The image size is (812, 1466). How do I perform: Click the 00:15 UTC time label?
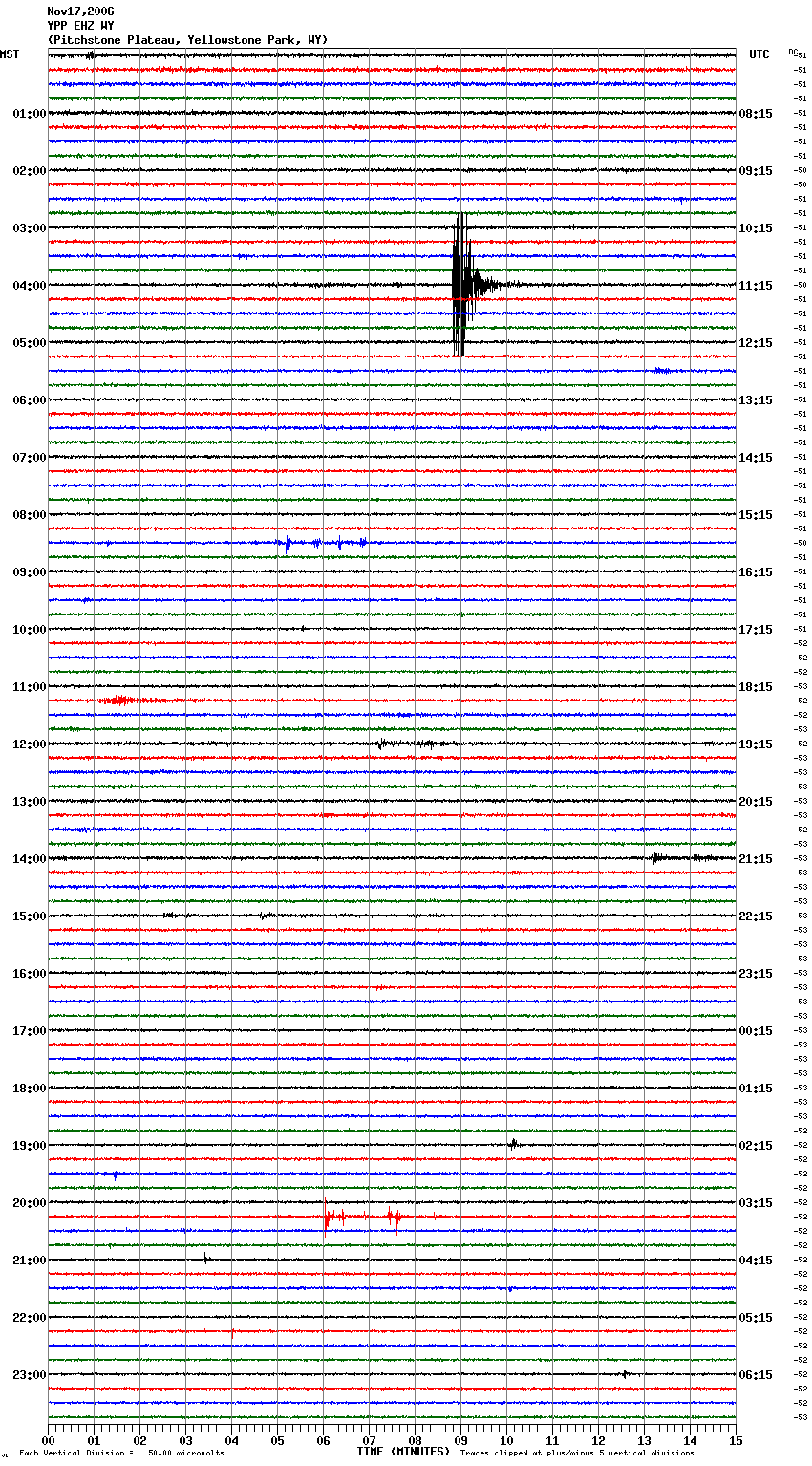(756, 1031)
